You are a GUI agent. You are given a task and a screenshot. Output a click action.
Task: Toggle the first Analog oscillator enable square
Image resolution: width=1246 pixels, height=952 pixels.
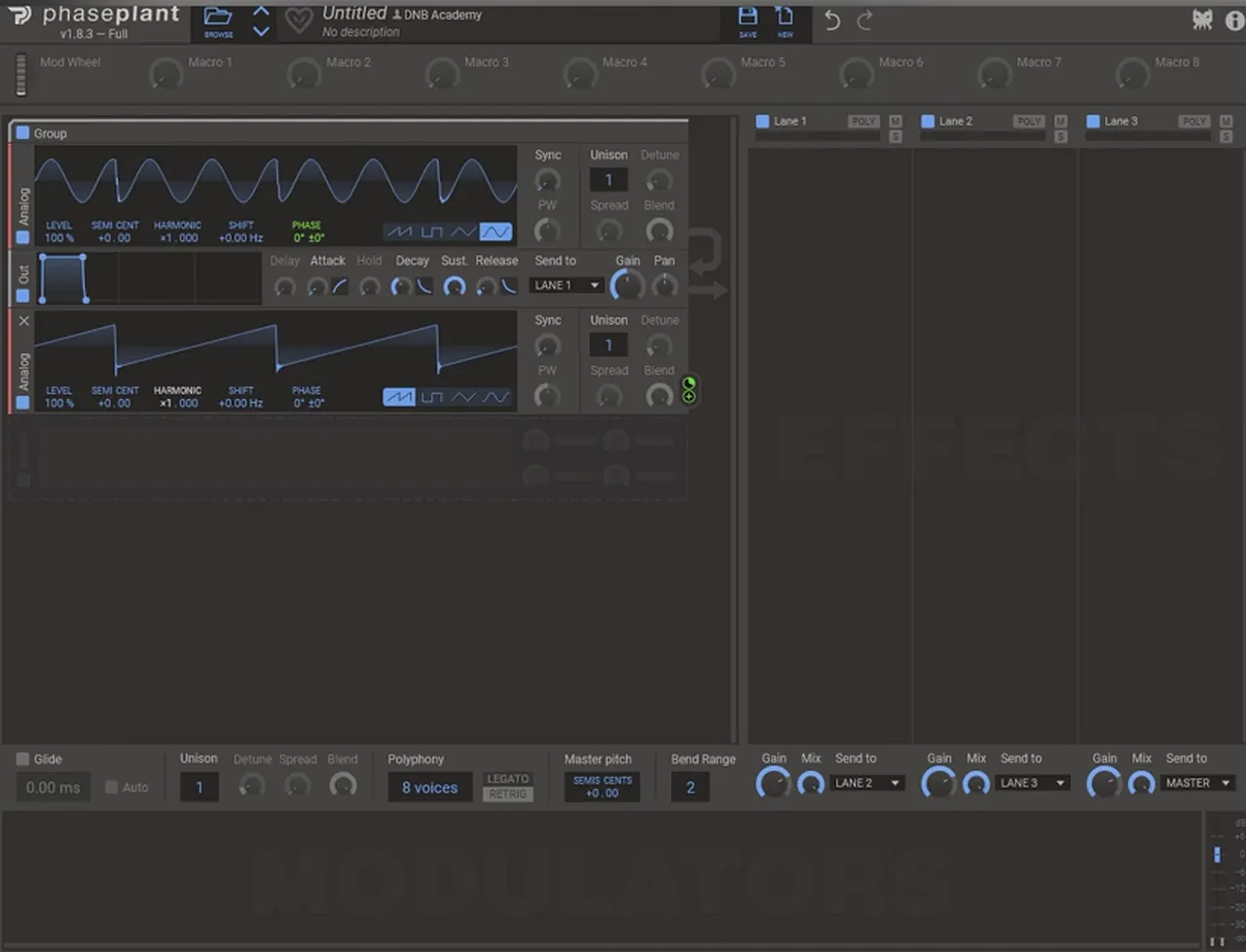(x=23, y=237)
